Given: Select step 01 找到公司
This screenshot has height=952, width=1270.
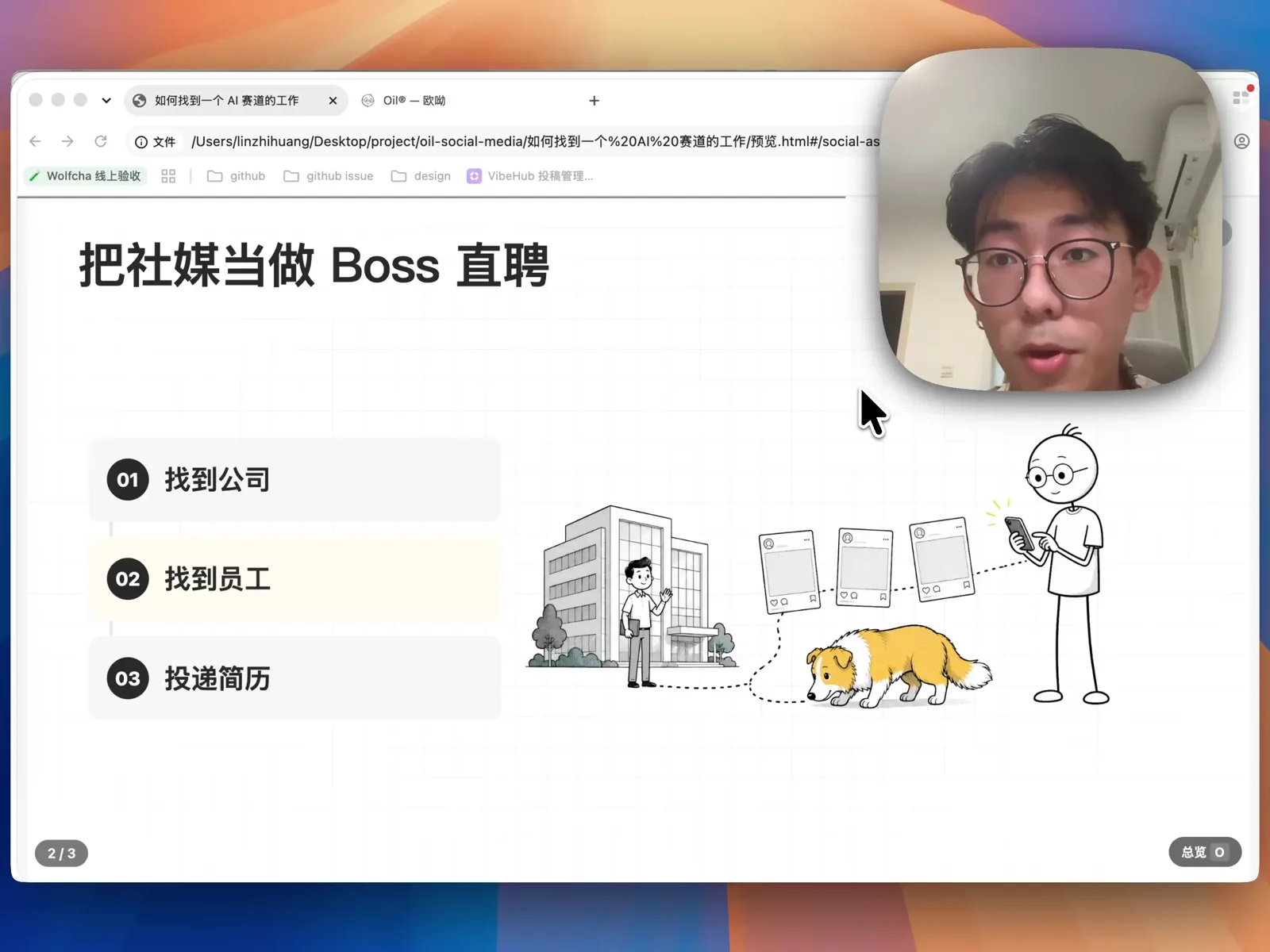Looking at the screenshot, I should 295,480.
